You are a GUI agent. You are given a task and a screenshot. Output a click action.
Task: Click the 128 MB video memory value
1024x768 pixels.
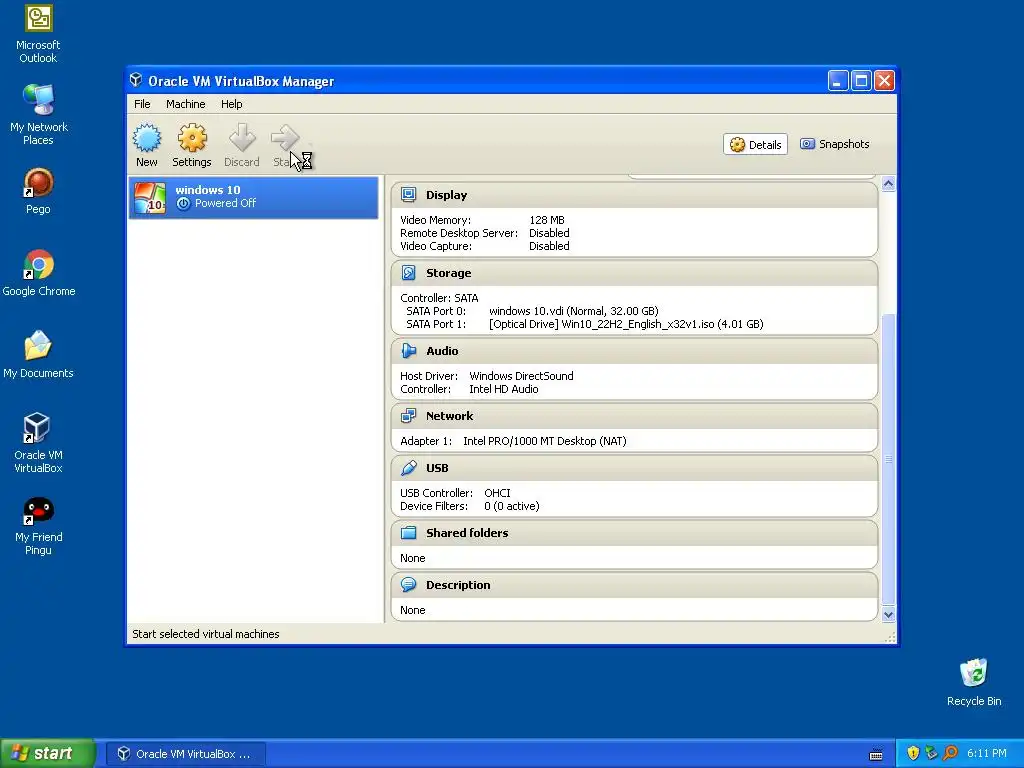(x=547, y=220)
